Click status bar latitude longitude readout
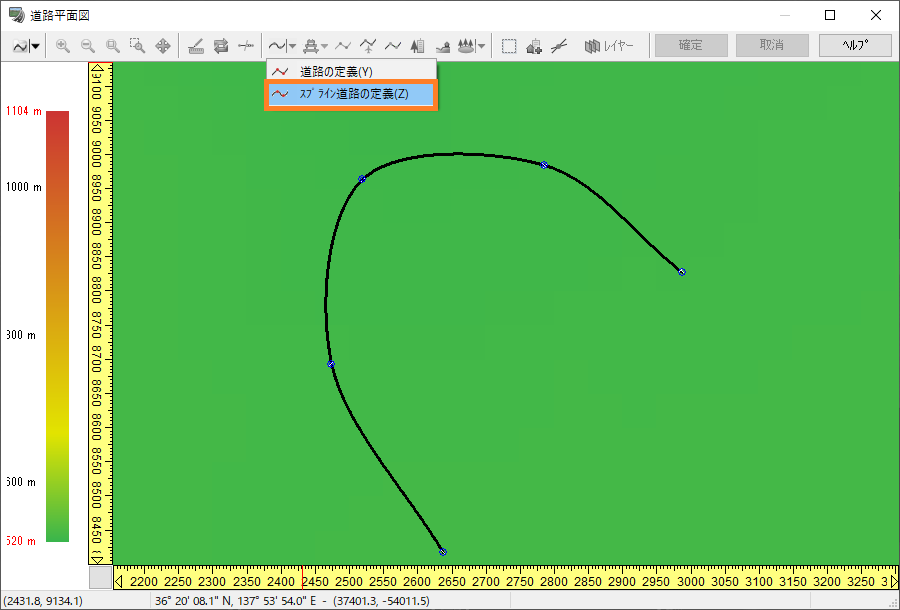The width and height of the screenshot is (900, 610). pos(292,601)
